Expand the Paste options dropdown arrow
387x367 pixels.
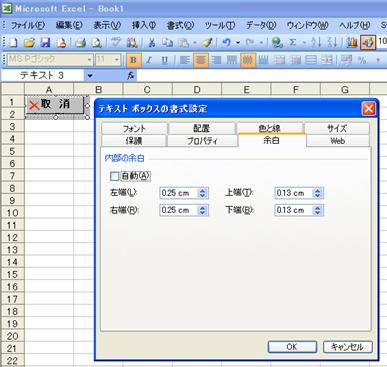point(195,43)
